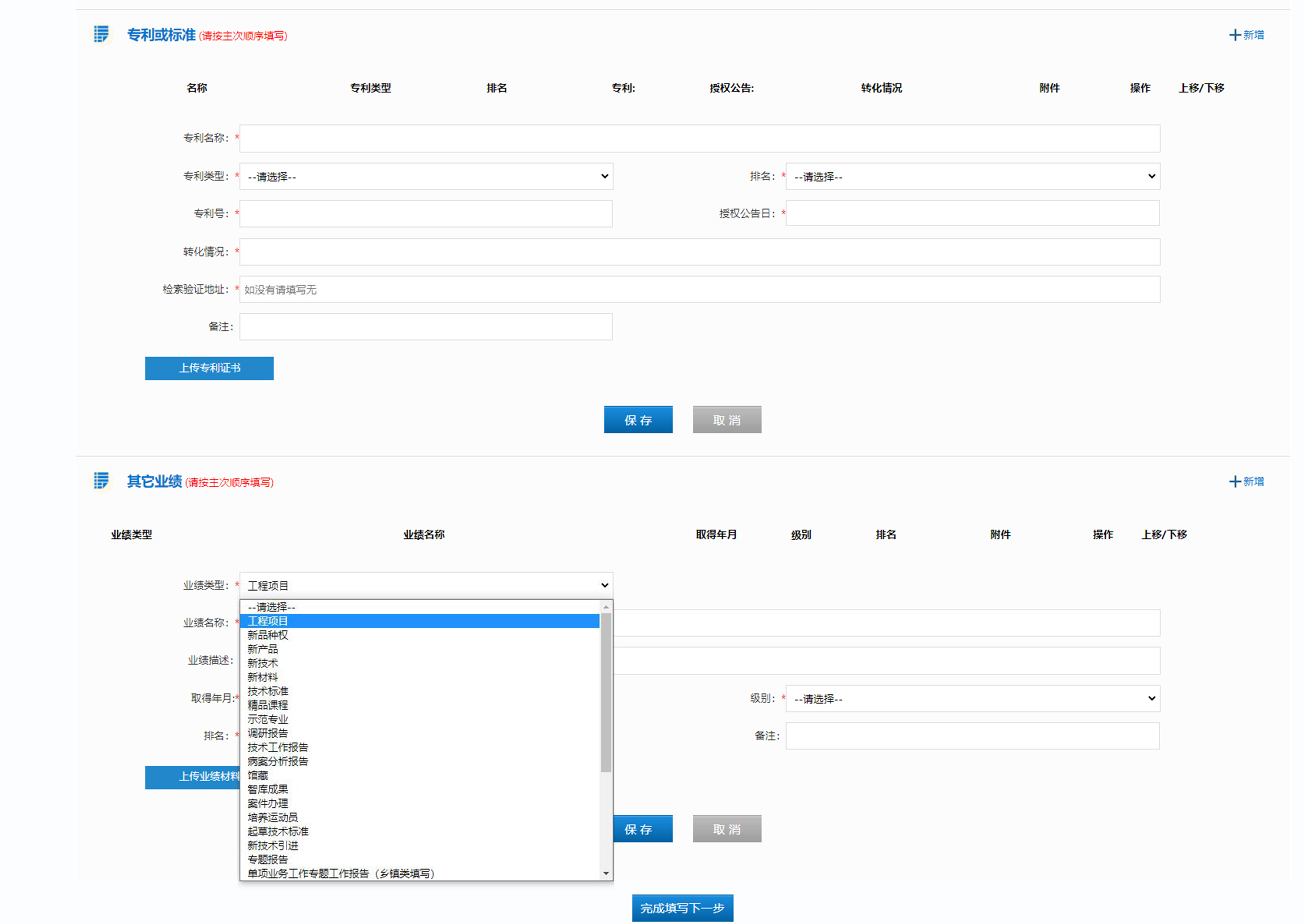This screenshot has width=1307, height=924.
Task: Open the 级别 dropdown
Action: pyautogui.click(x=973, y=699)
